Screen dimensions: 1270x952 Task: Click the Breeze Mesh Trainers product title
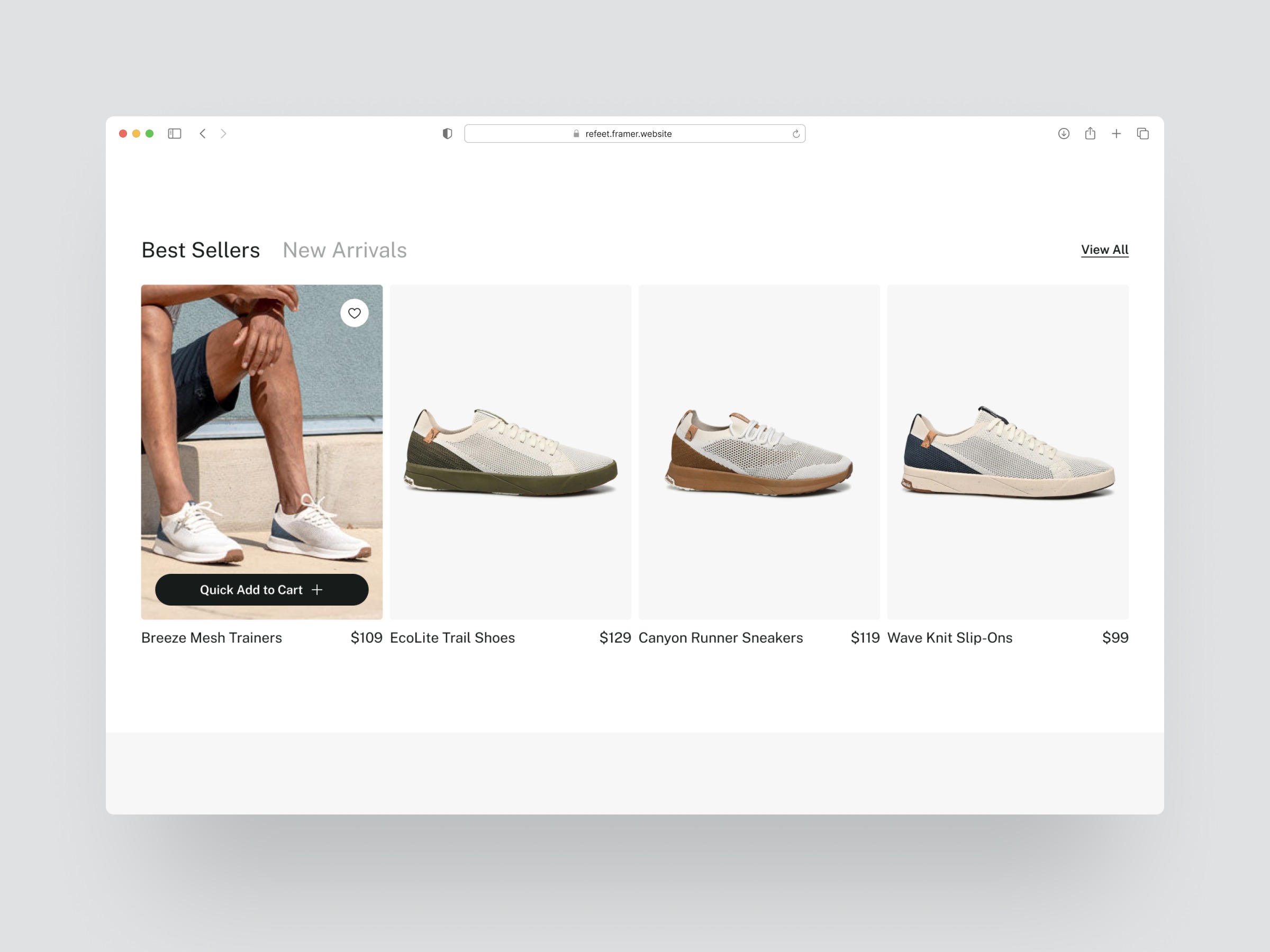click(211, 637)
